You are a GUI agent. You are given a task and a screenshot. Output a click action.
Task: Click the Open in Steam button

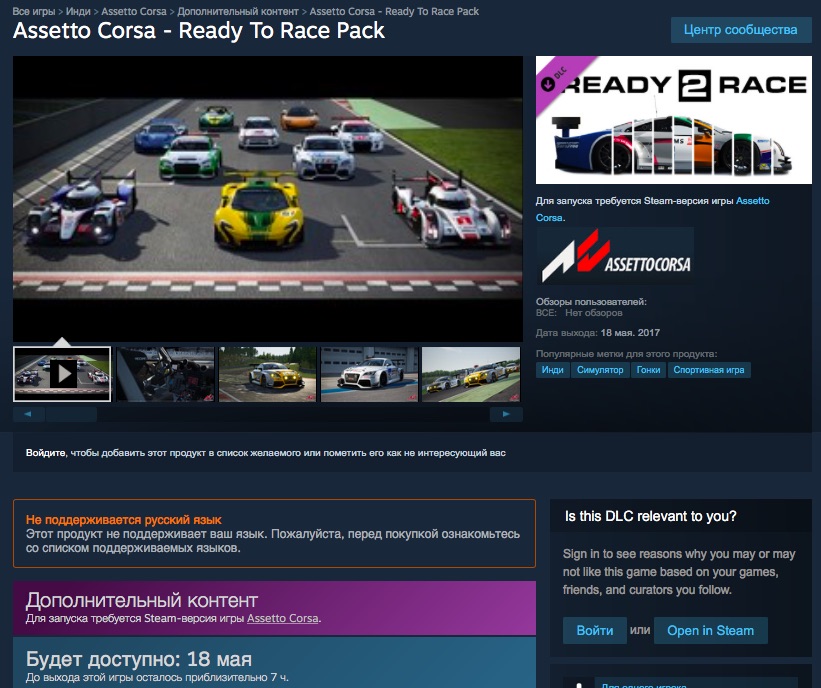[710, 631]
